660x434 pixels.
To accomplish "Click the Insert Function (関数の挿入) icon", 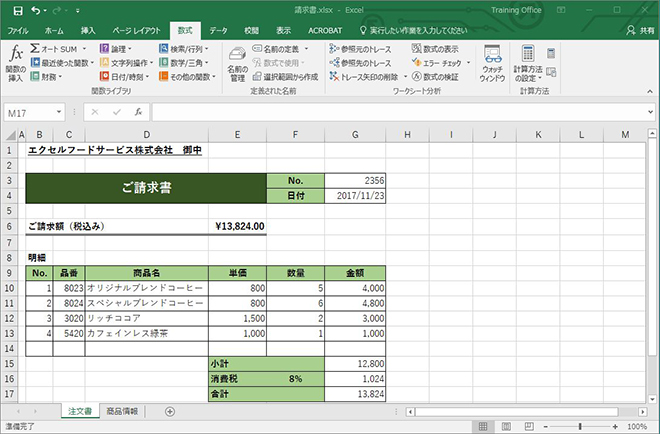I will click(x=15, y=60).
